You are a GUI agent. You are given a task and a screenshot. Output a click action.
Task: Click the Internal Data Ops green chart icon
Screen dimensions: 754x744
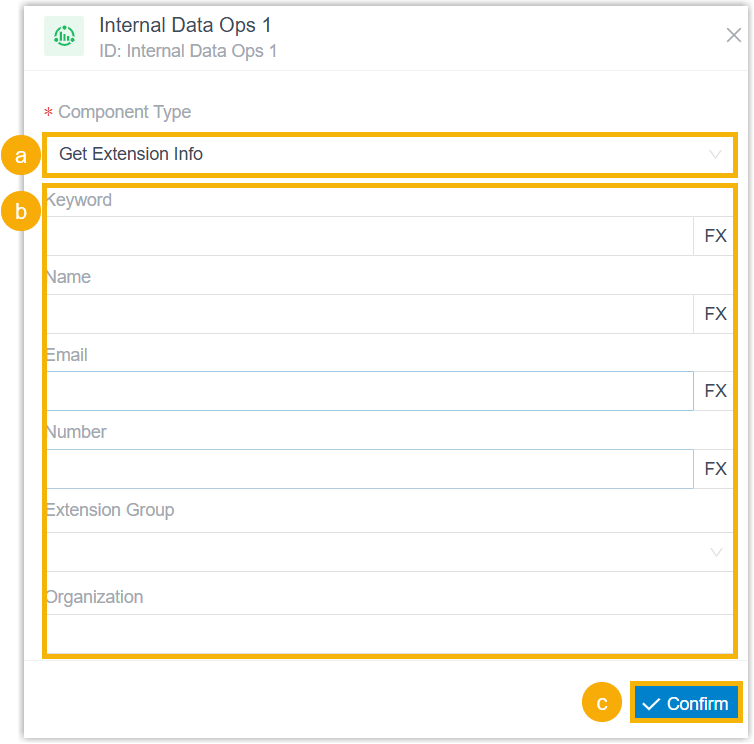tap(64, 36)
